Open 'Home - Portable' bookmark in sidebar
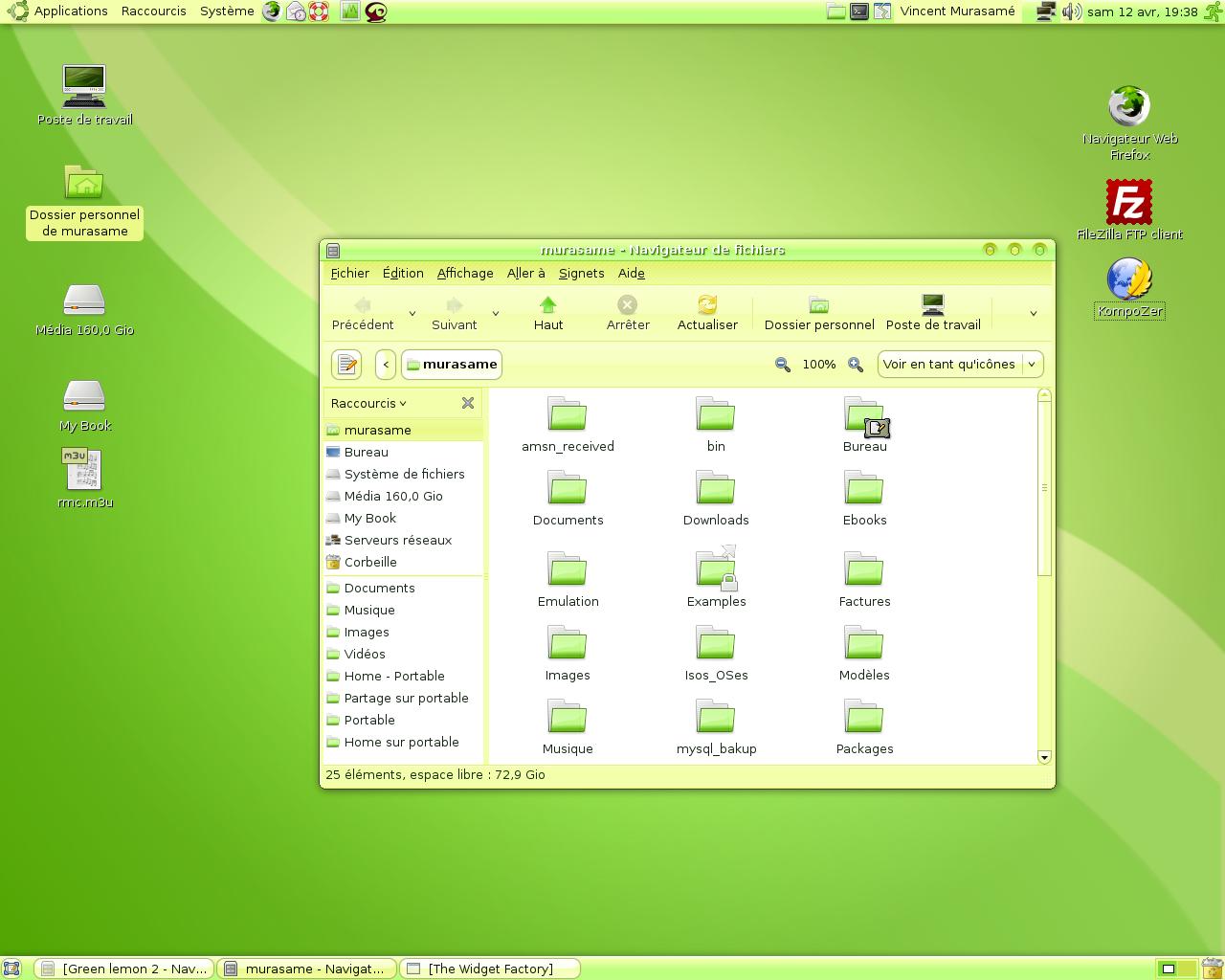Viewport: 1225px width, 980px height. pyautogui.click(x=403, y=676)
